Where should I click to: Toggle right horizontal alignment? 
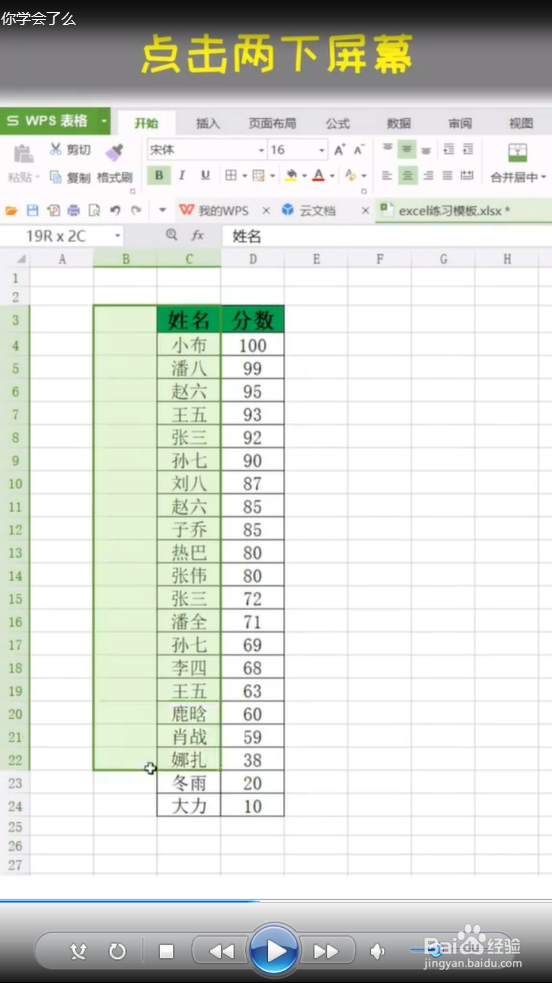(428, 176)
